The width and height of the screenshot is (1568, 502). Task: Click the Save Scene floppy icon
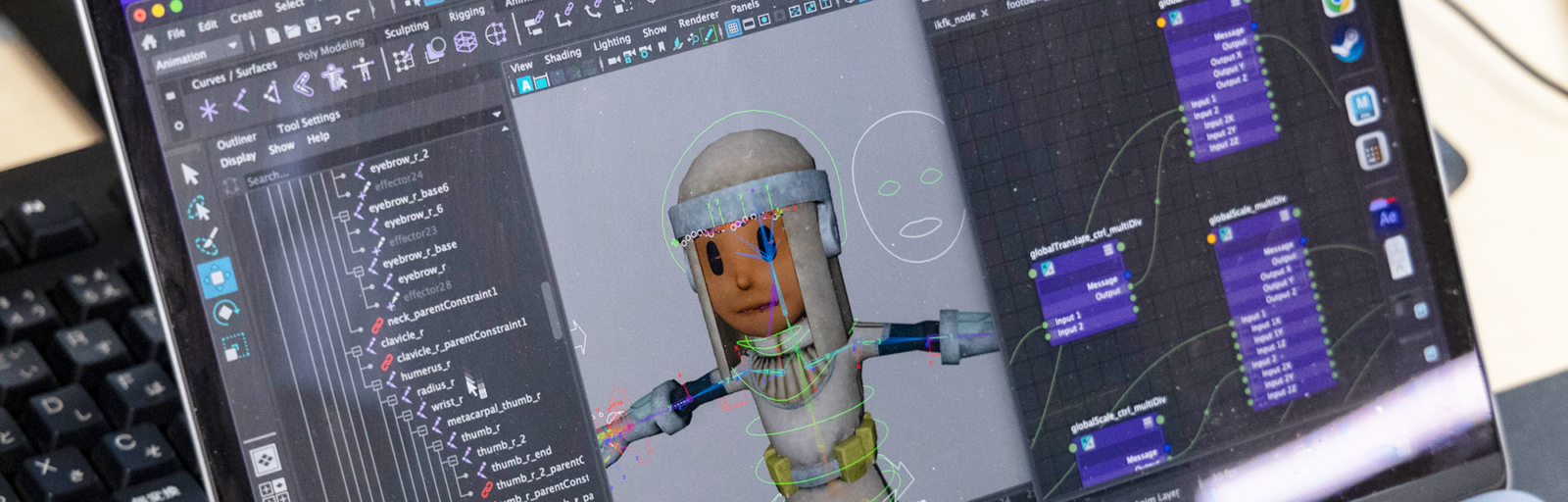pyautogui.click(x=314, y=25)
